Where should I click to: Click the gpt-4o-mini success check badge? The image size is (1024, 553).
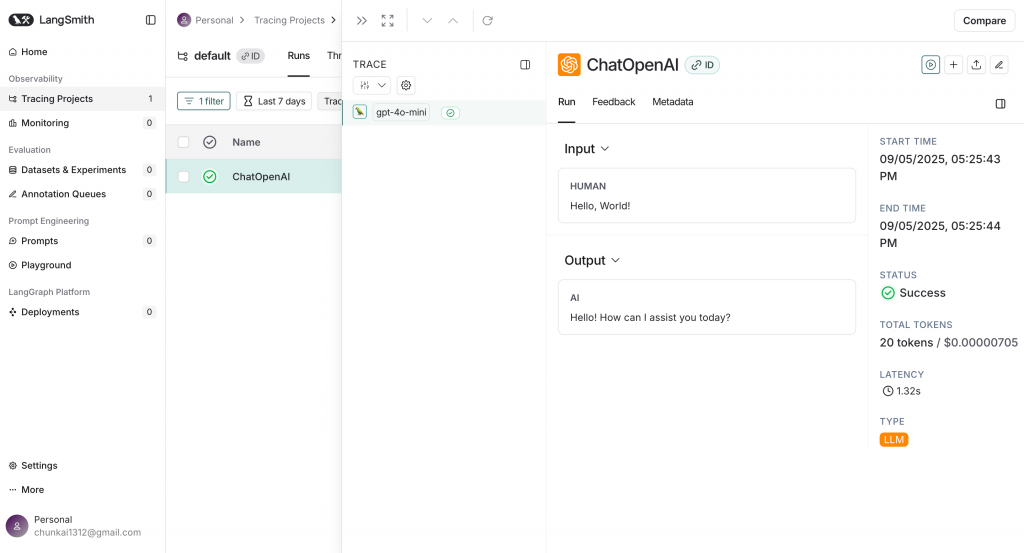click(451, 113)
